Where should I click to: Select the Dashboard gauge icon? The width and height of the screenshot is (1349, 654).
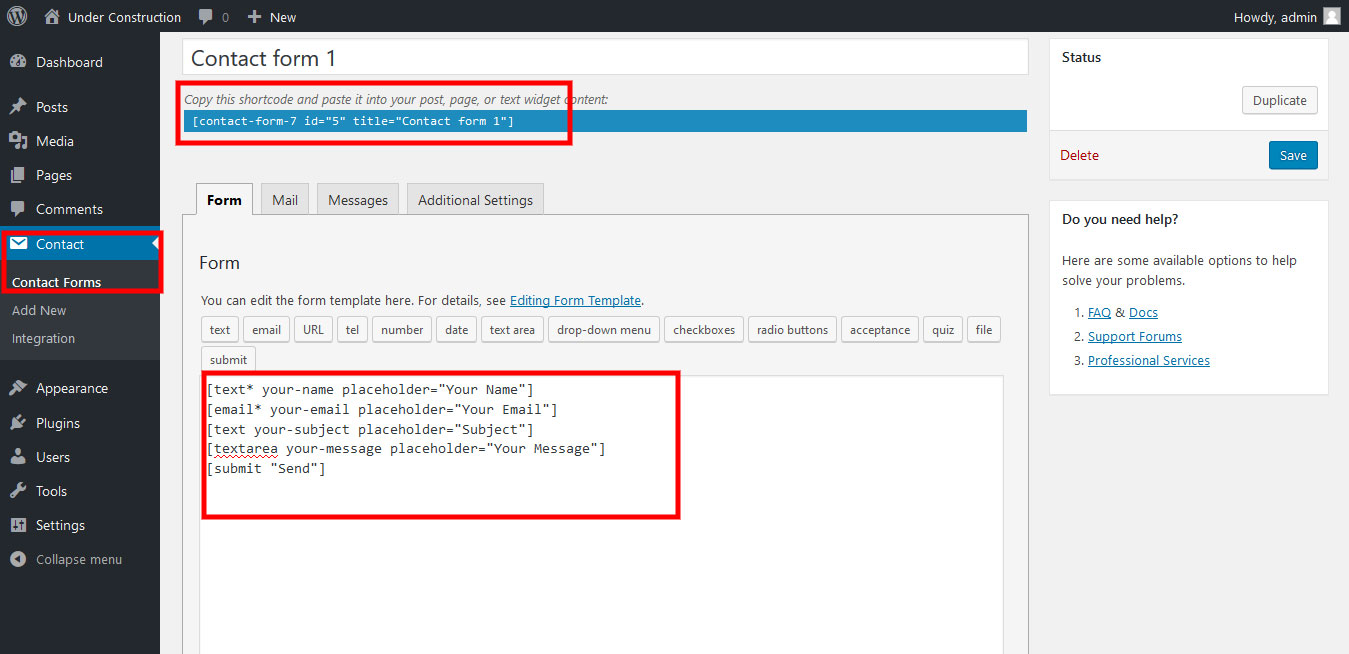[x=18, y=62]
